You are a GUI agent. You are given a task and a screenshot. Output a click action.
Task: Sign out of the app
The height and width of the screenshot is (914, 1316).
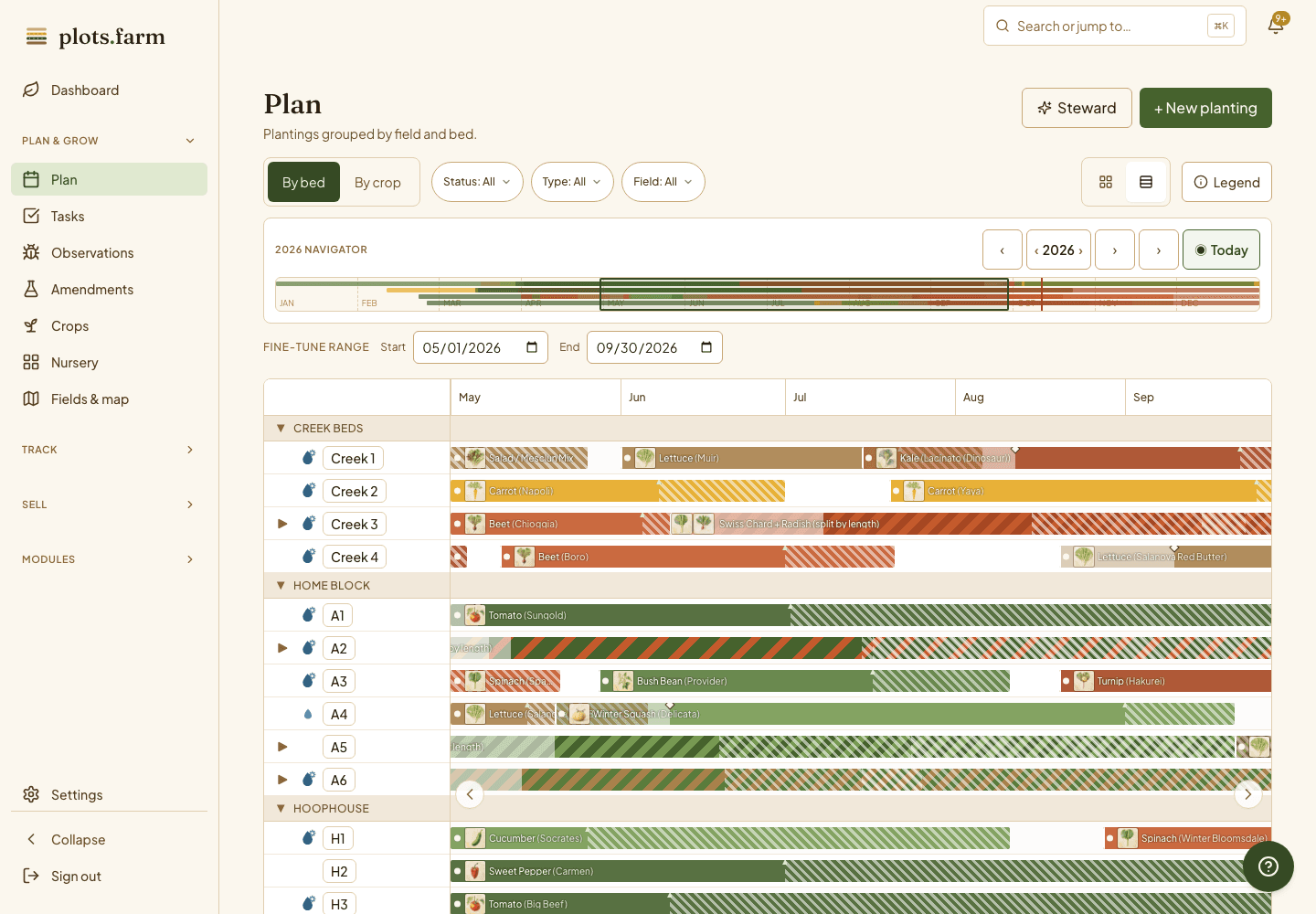[109, 876]
